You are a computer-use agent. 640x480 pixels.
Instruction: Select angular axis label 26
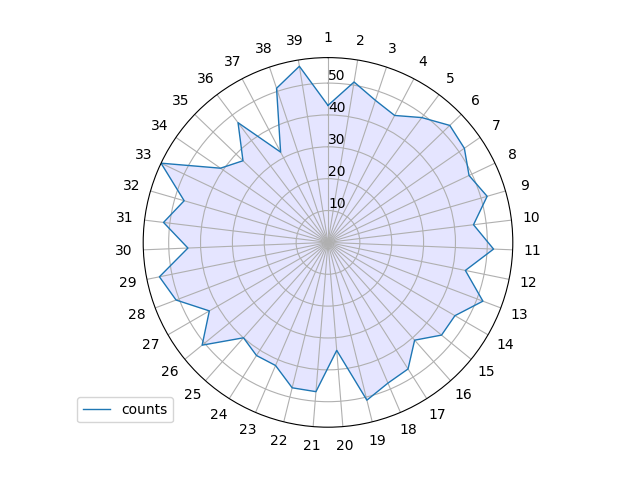170,371
